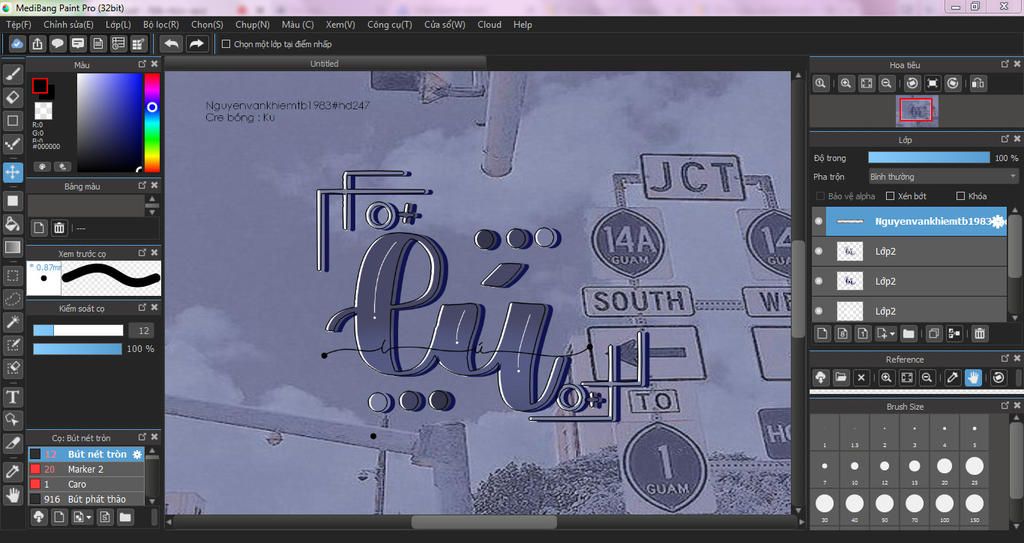Undock the Lớp layer panel
1024x543 pixels.
1005,139
